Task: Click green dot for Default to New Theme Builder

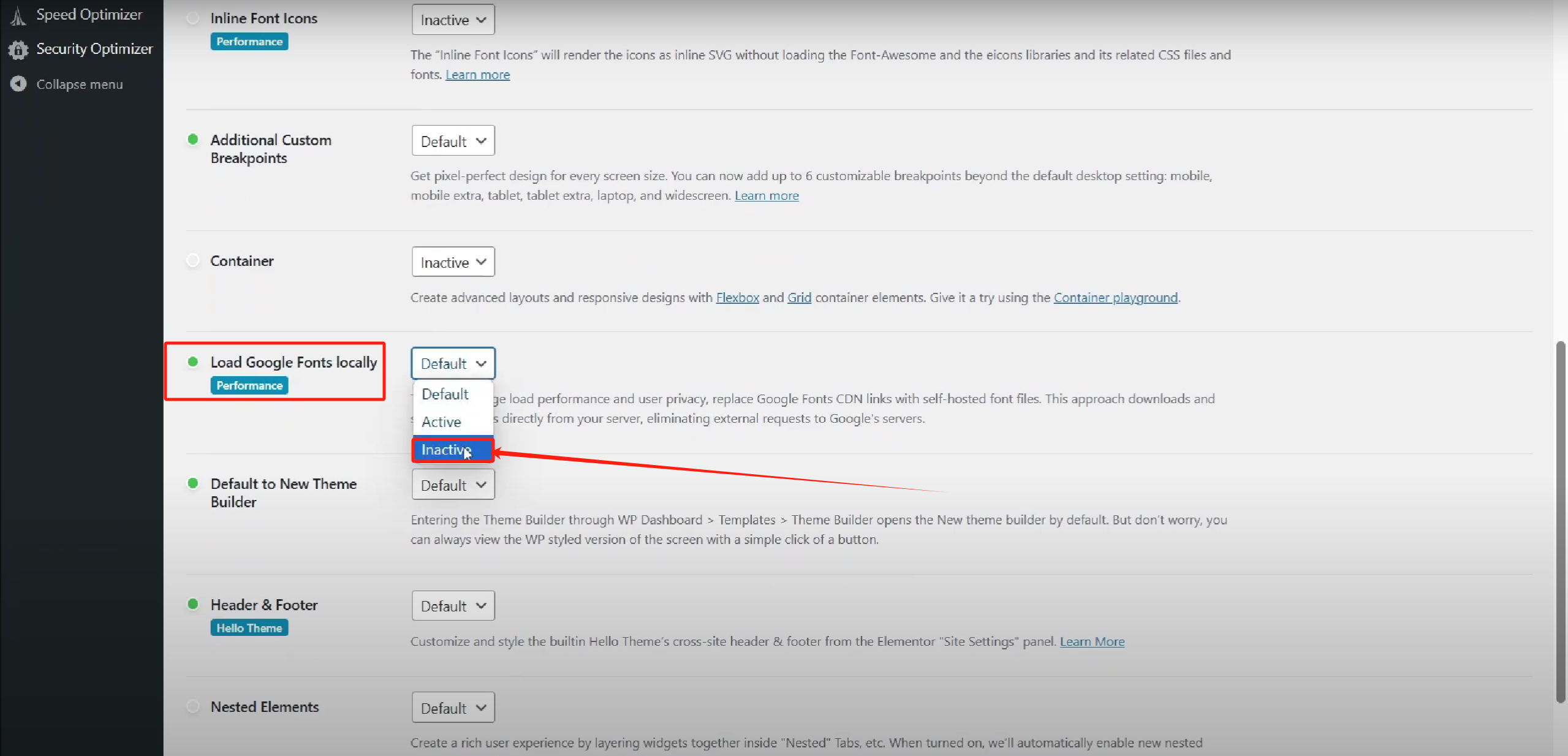Action: [x=193, y=483]
